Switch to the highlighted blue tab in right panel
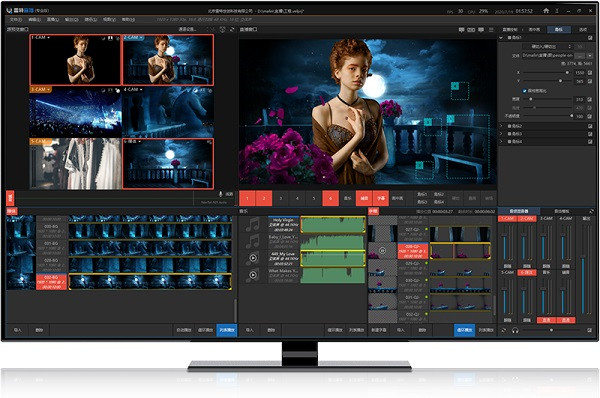 tap(559, 29)
